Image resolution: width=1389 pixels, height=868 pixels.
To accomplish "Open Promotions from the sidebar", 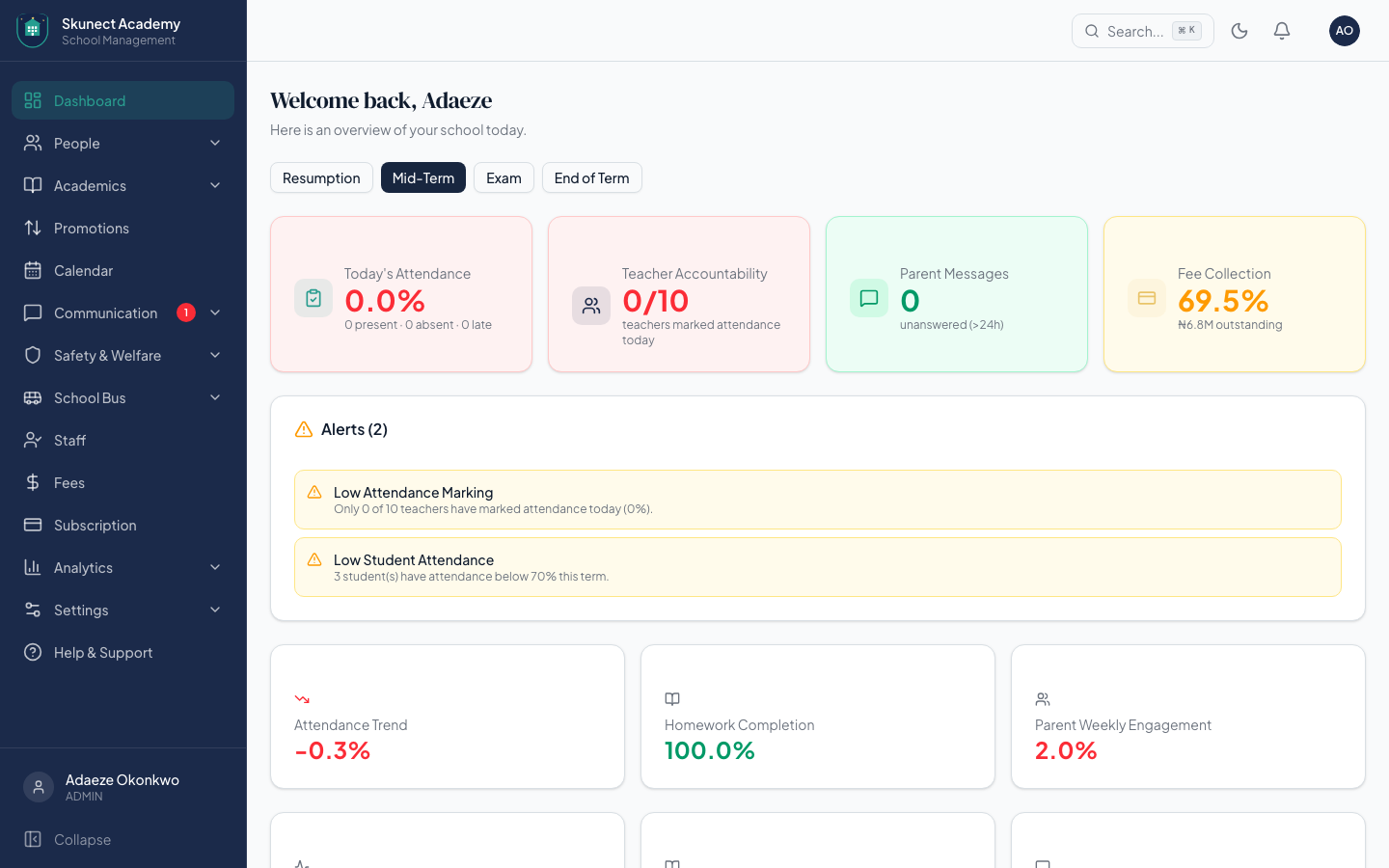I will (x=123, y=228).
